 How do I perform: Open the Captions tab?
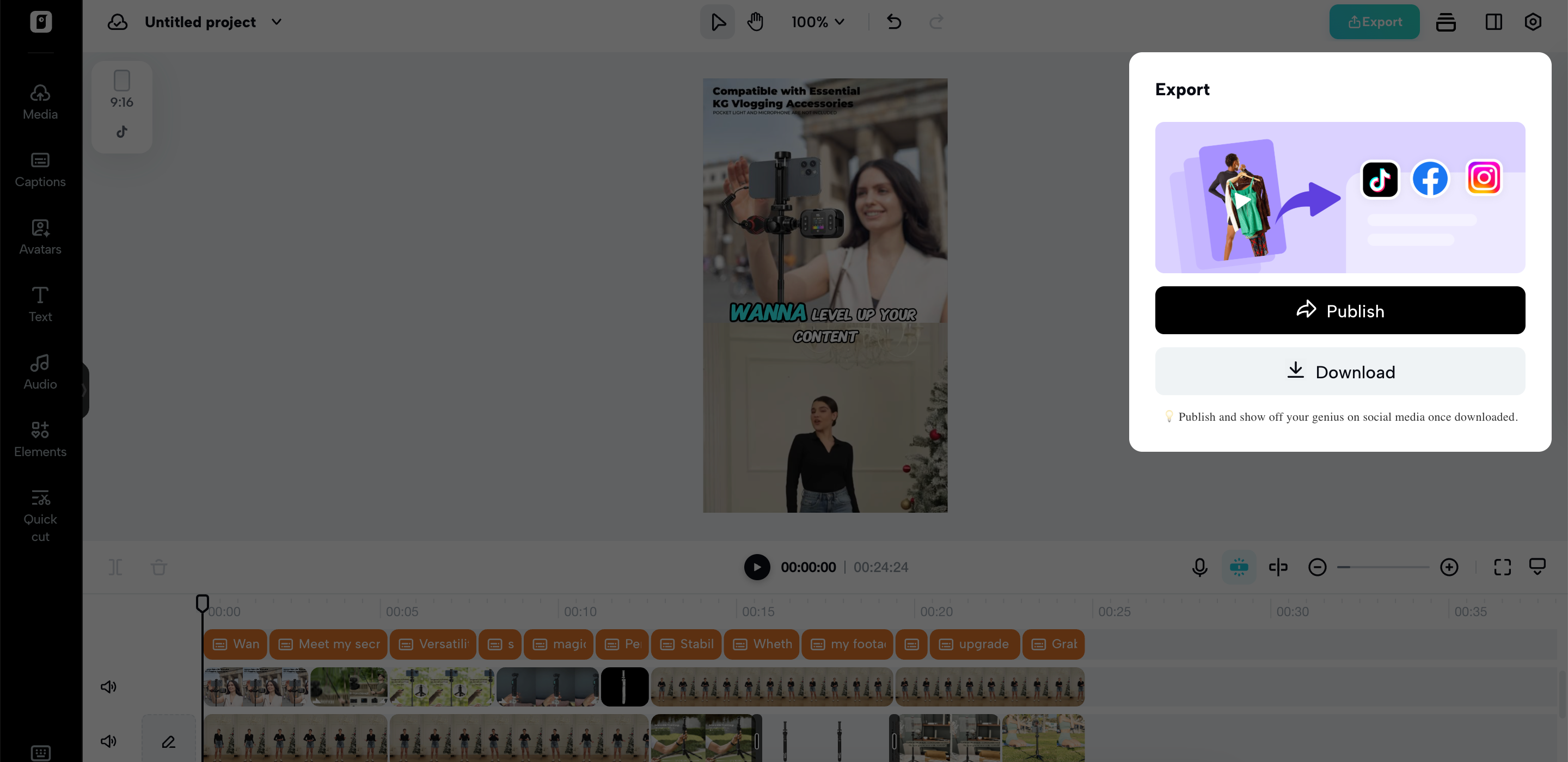(40, 169)
